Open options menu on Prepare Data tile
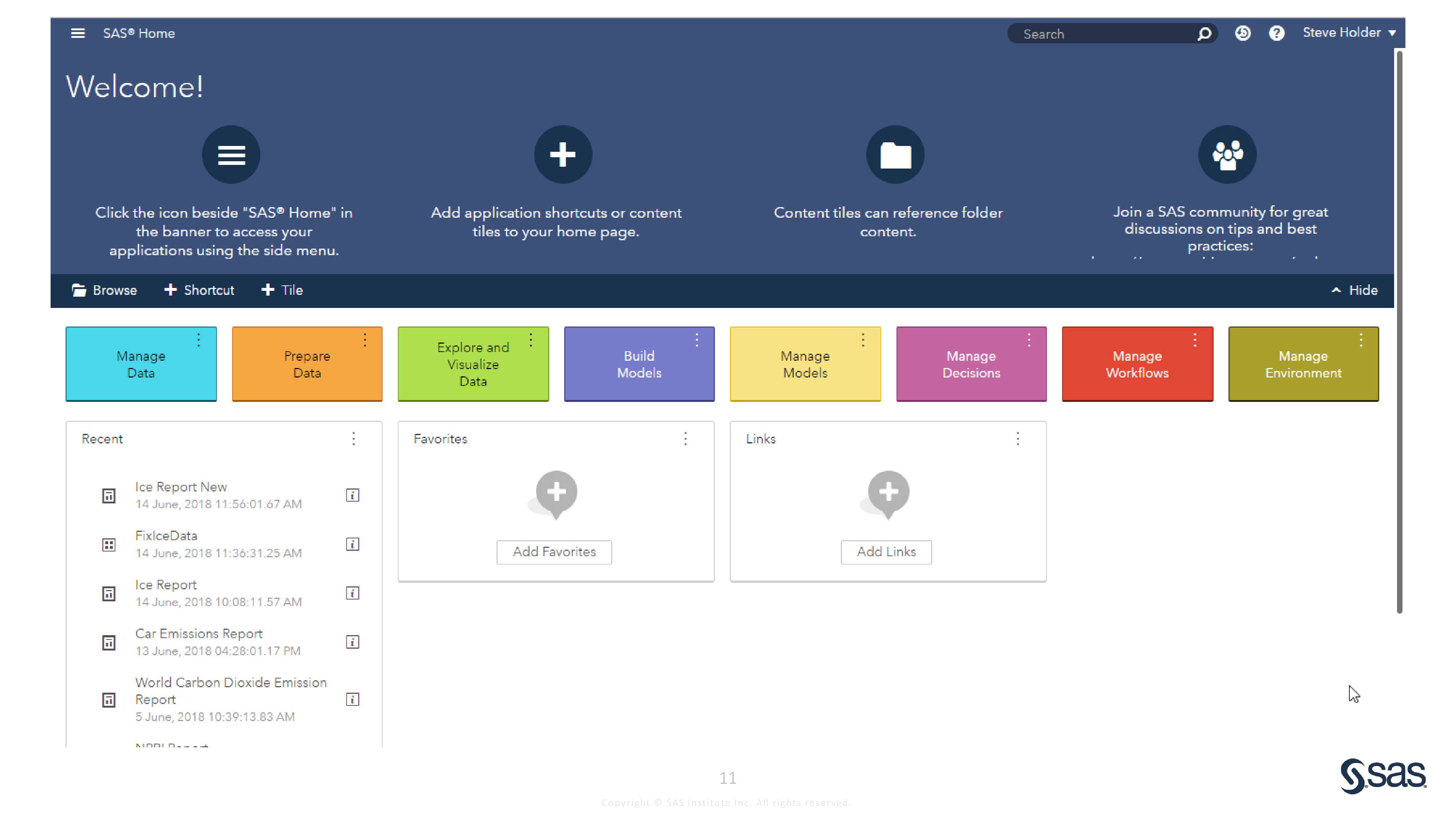This screenshot has height=819, width=1456. coord(365,340)
